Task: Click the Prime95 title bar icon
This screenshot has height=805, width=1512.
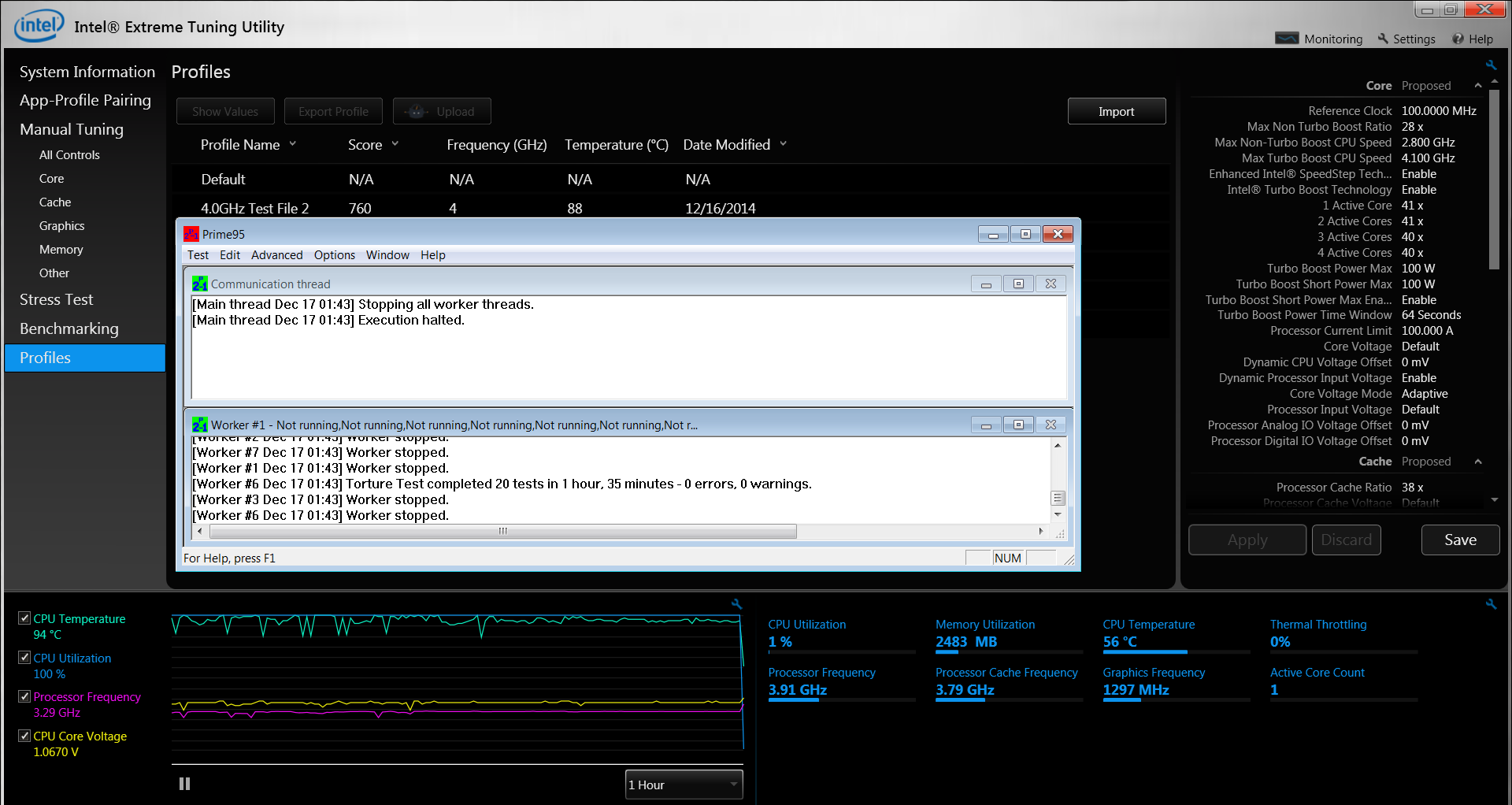Action: 191,234
